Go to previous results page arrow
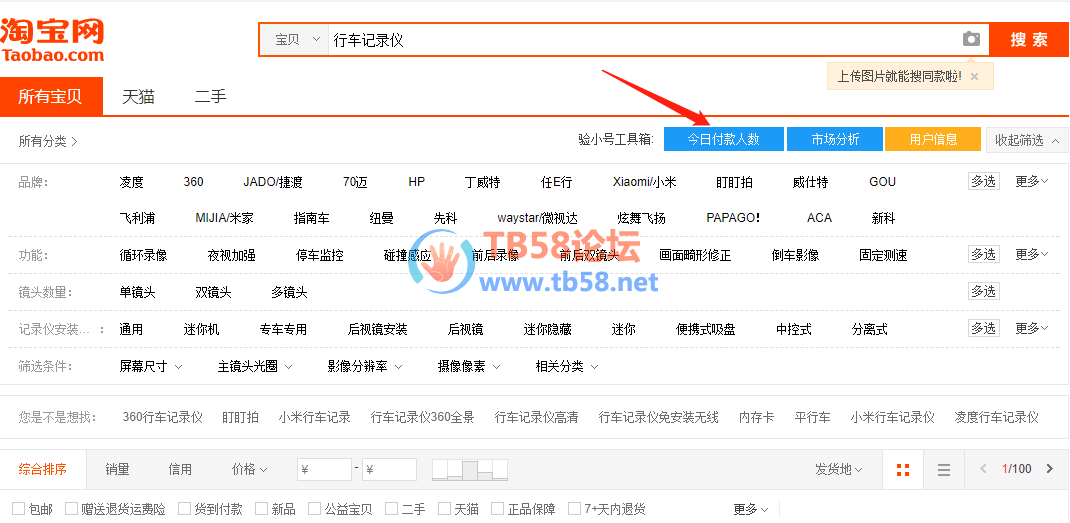 (x=983, y=469)
